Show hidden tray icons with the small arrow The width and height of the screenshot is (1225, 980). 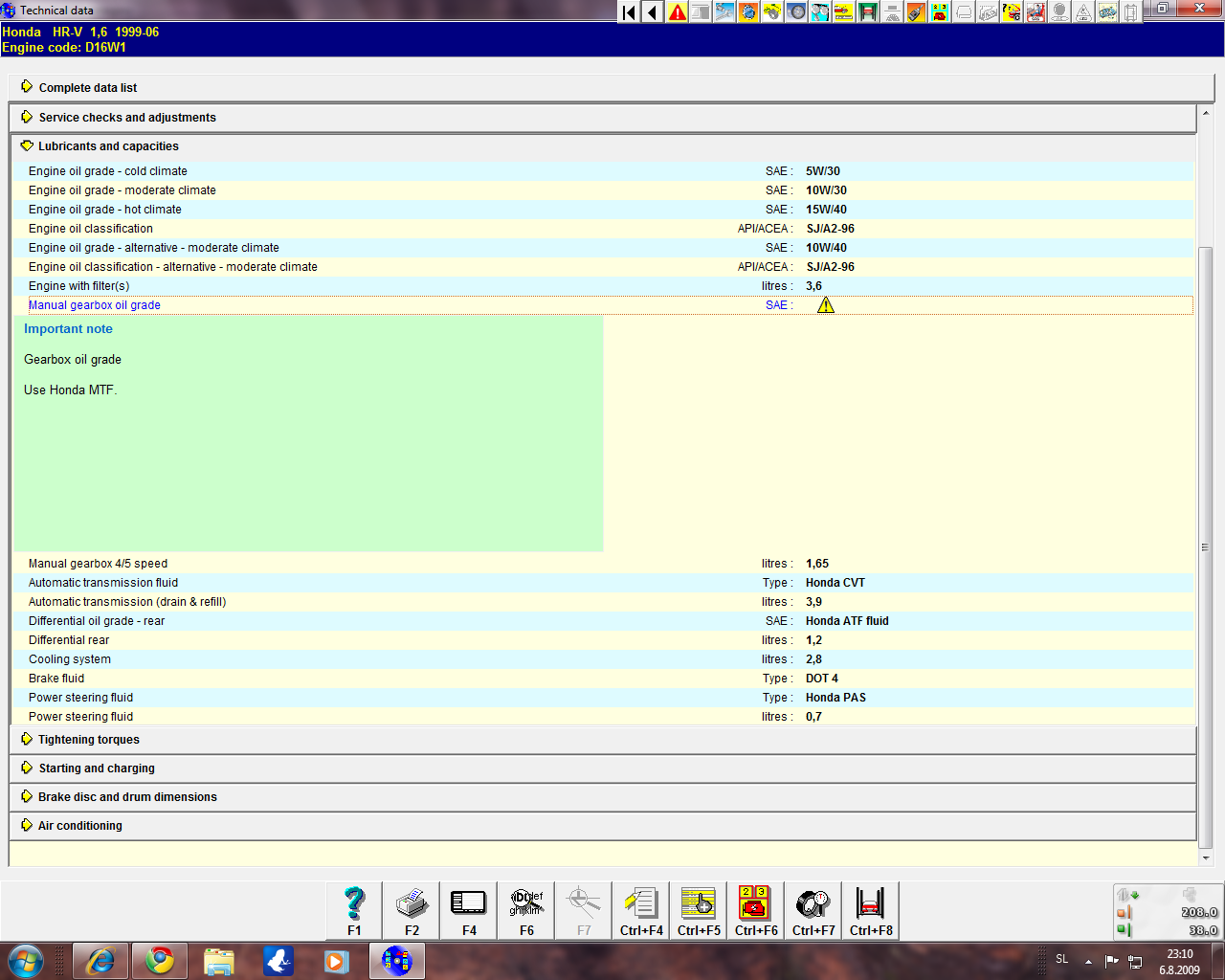[x=1088, y=961]
